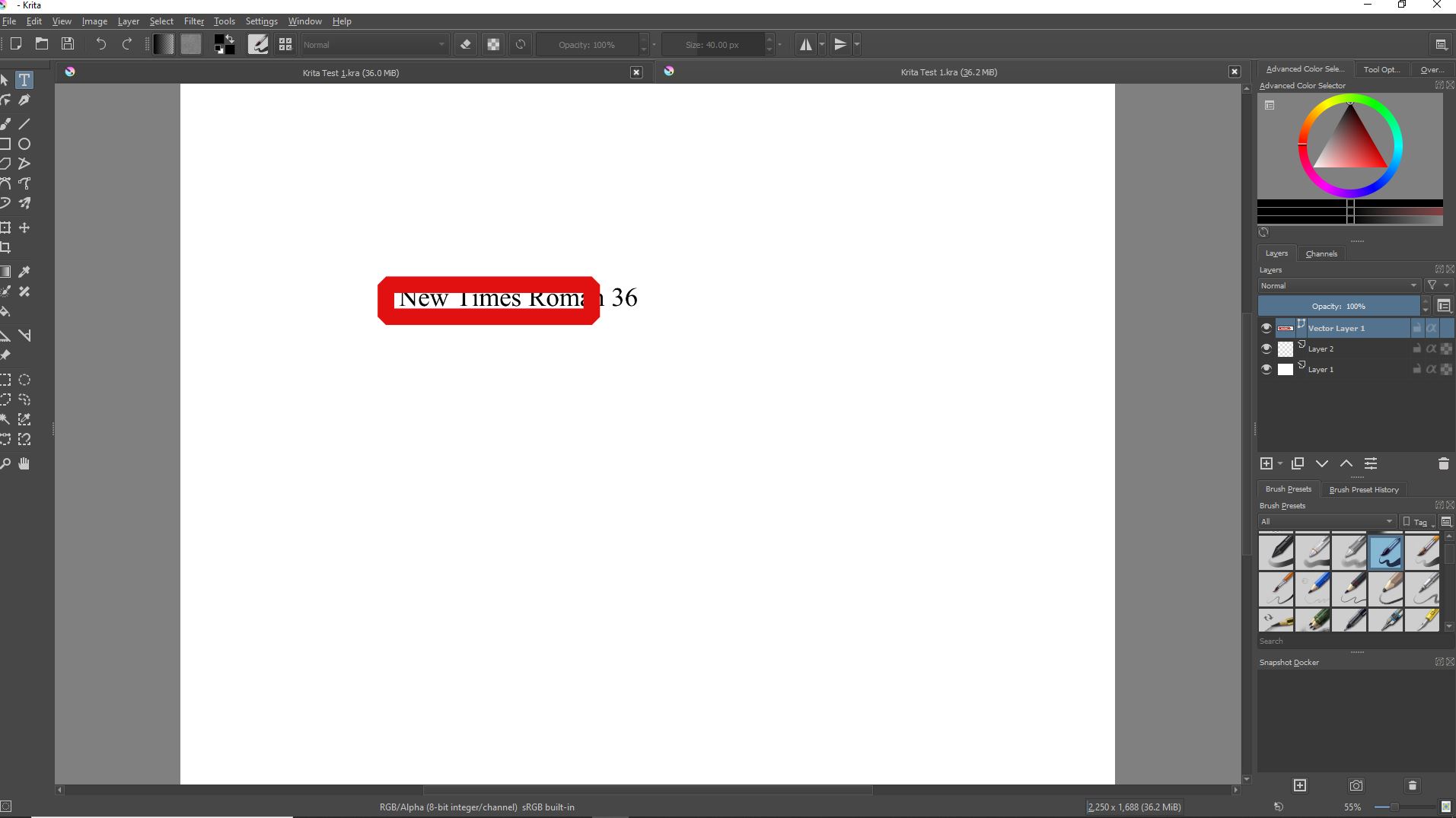This screenshot has height=818, width=1456.
Task: Adjust the brush Size slider
Action: 712,45
